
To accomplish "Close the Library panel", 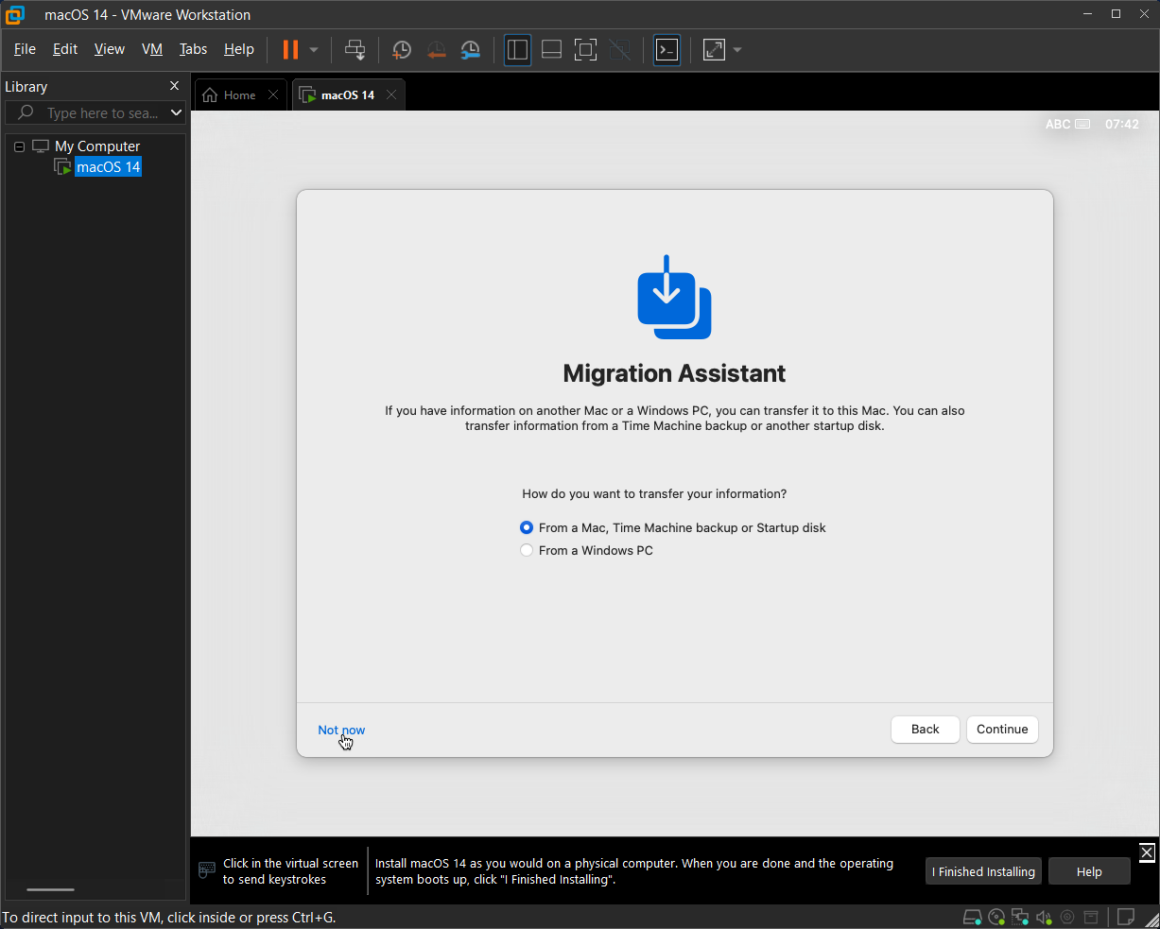I will point(175,86).
